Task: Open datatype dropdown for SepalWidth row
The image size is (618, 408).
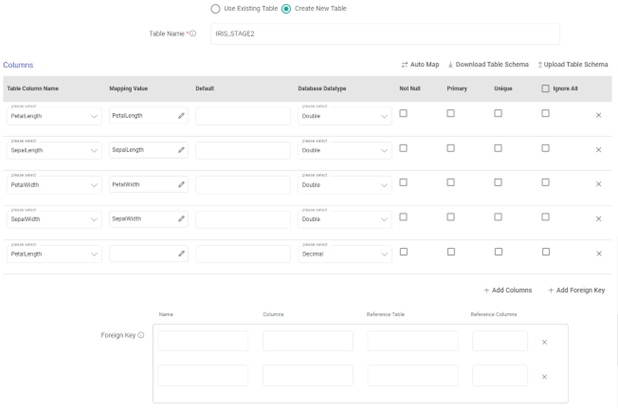Action: pyautogui.click(x=345, y=219)
